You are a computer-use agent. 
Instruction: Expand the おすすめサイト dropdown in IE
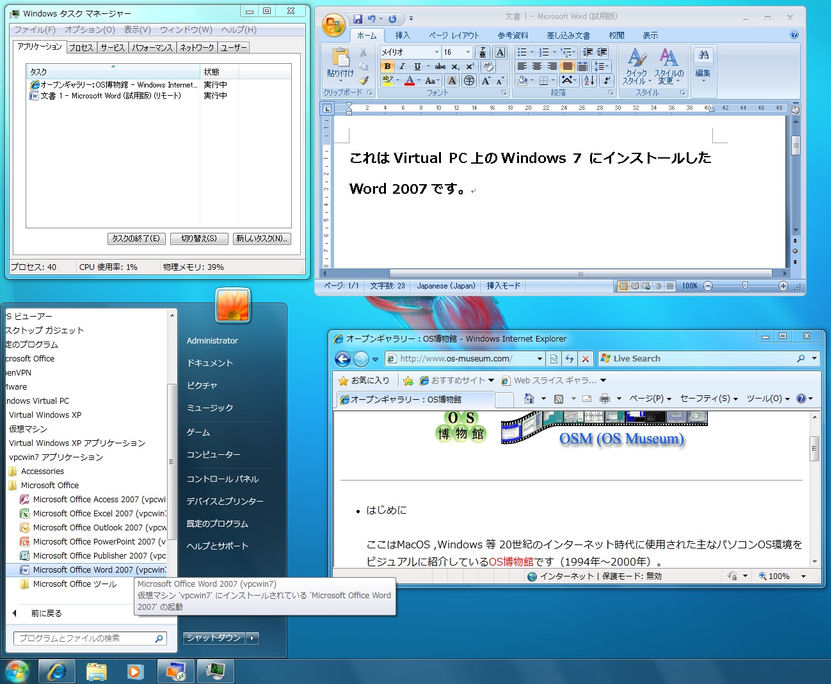pyautogui.click(x=491, y=380)
